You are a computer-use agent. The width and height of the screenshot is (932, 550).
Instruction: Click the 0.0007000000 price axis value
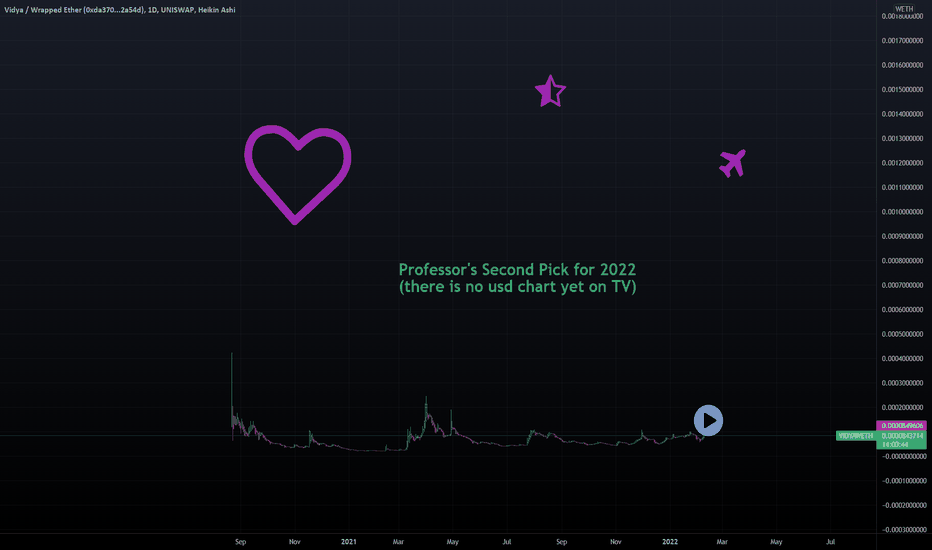(x=902, y=285)
